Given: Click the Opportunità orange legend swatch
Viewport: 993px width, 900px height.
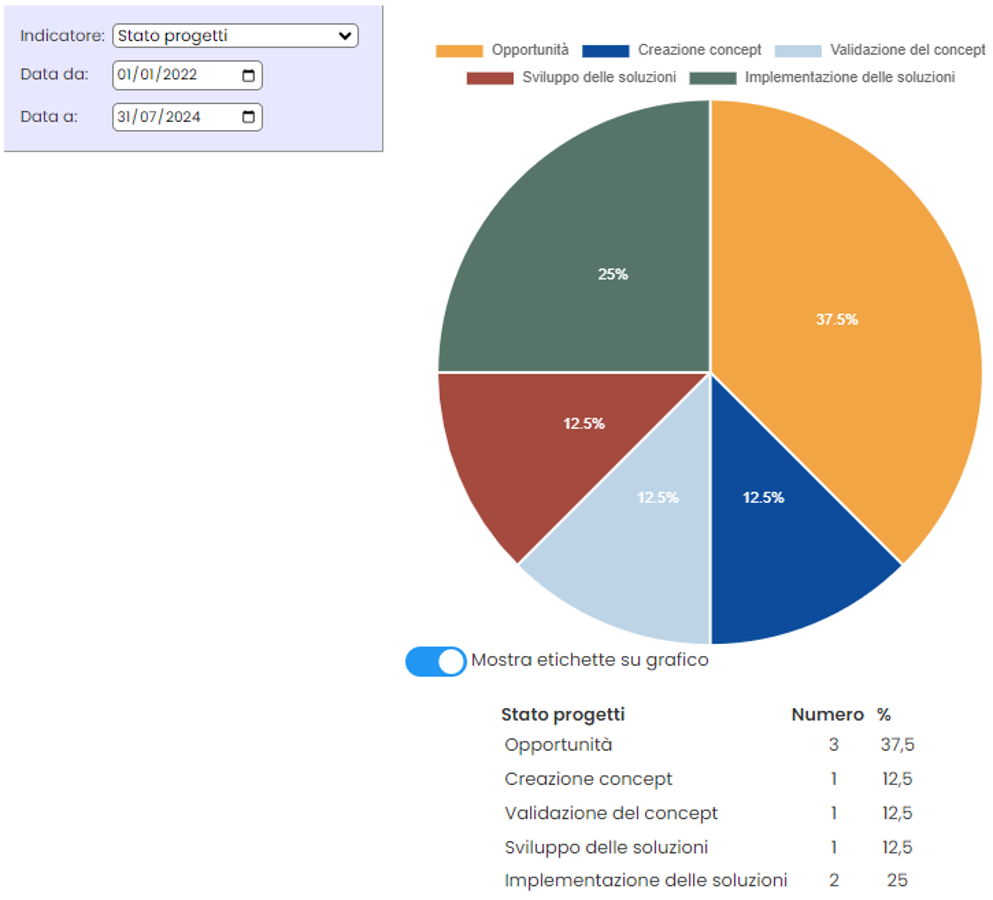Looking at the screenshot, I should pyautogui.click(x=459, y=51).
